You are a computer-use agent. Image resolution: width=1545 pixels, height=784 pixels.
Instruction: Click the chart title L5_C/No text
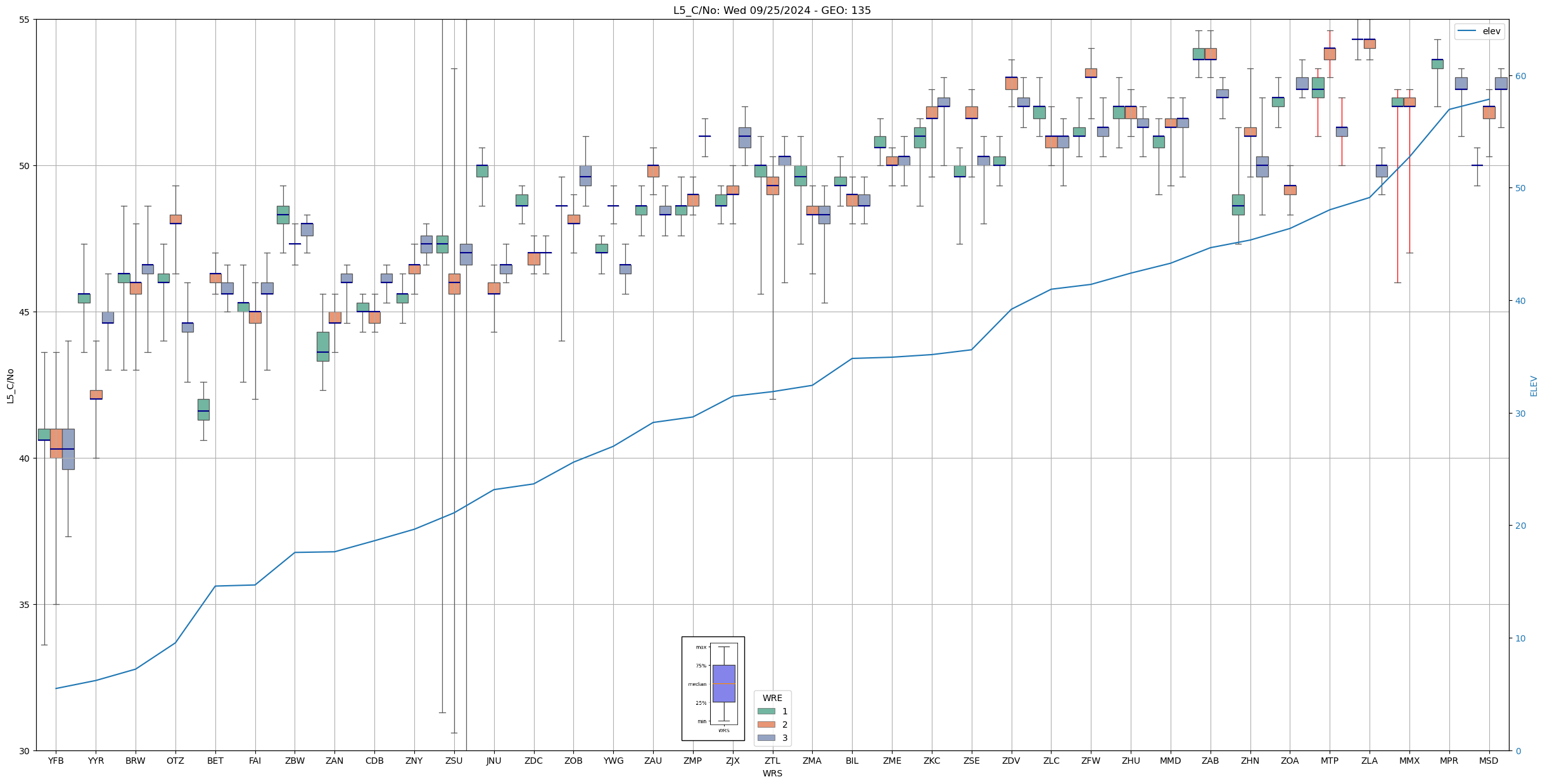772,10
